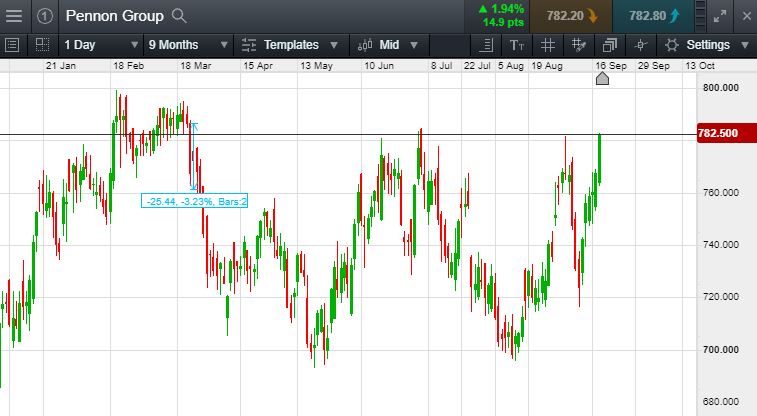
Task: Click the 15 Apr date axis label
Action: 258,66
